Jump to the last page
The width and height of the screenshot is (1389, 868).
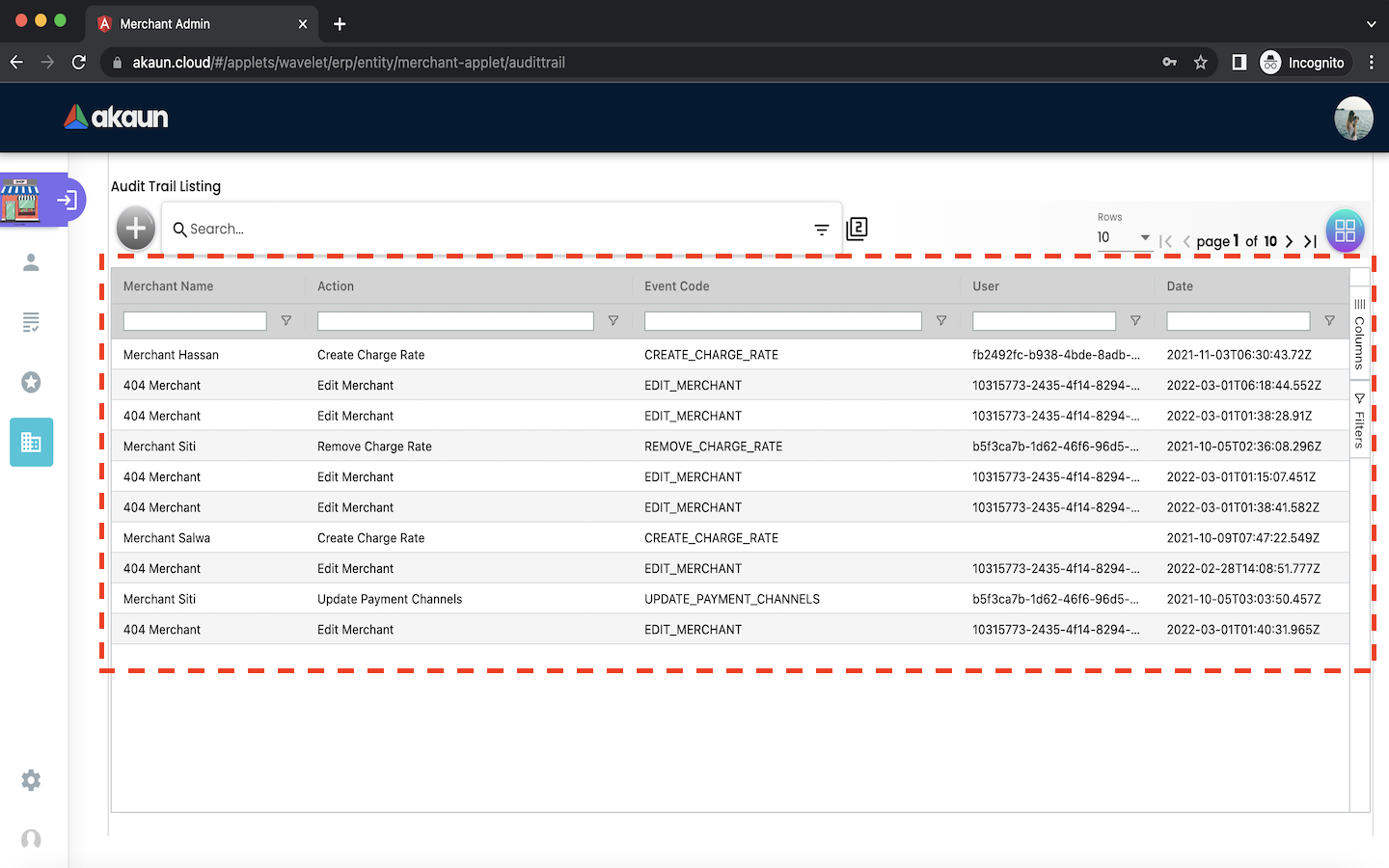[1310, 241]
